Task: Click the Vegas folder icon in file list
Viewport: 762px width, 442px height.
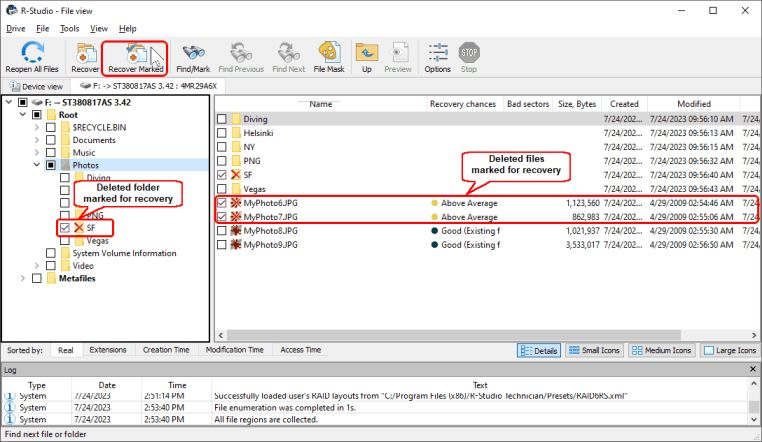Action: point(236,189)
